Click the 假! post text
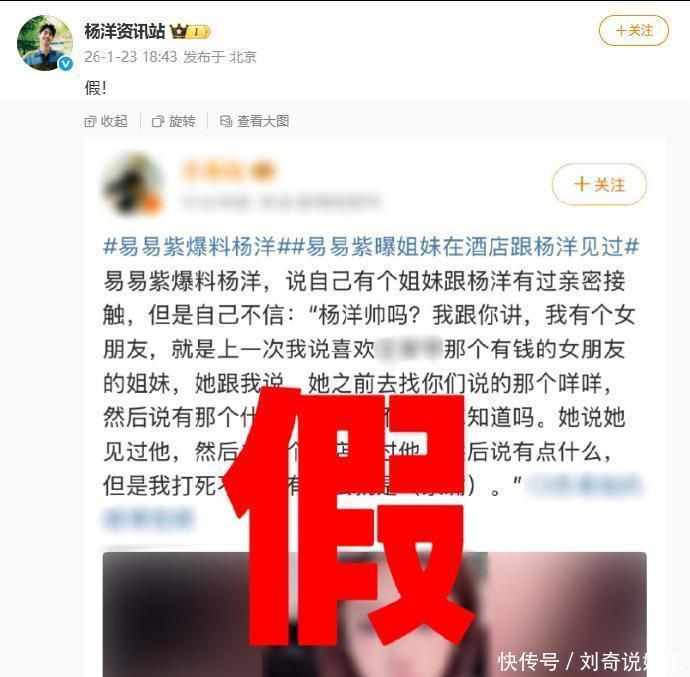Image resolution: width=690 pixels, height=677 pixels. pyautogui.click(x=95, y=88)
